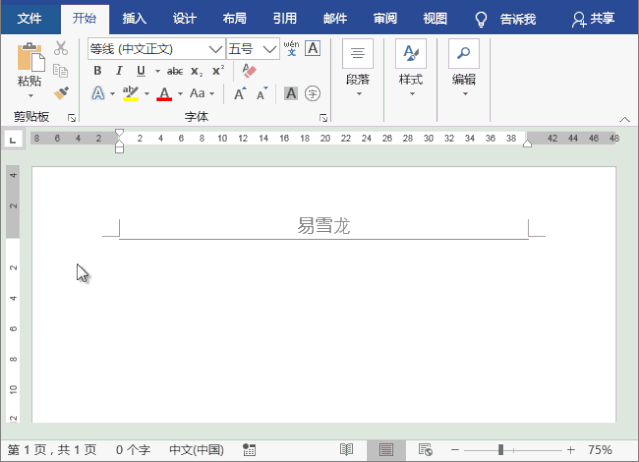Select the Format Painter brush
The image size is (639, 462).
pos(61,93)
